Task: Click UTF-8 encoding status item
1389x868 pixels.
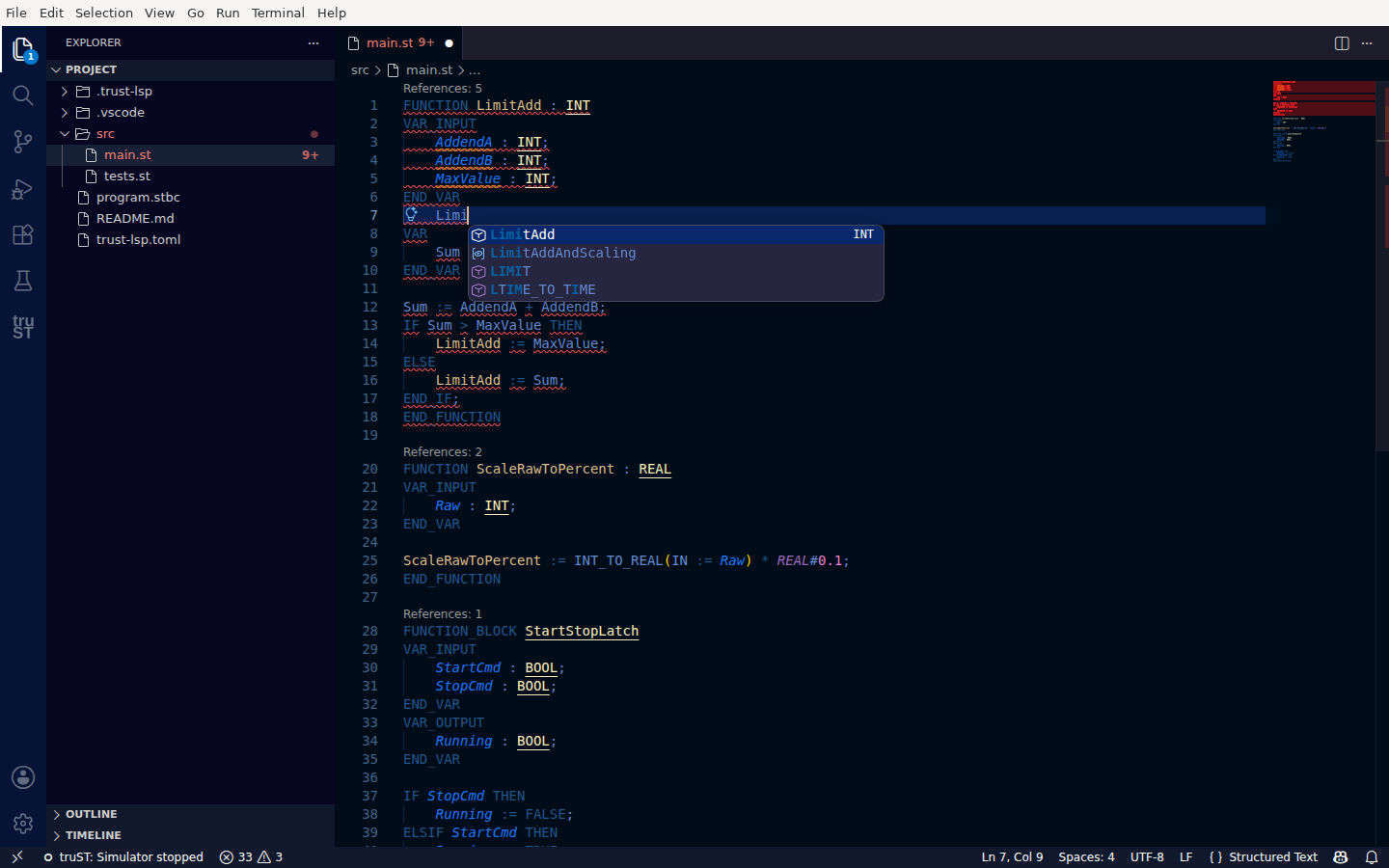Action: (x=1147, y=856)
